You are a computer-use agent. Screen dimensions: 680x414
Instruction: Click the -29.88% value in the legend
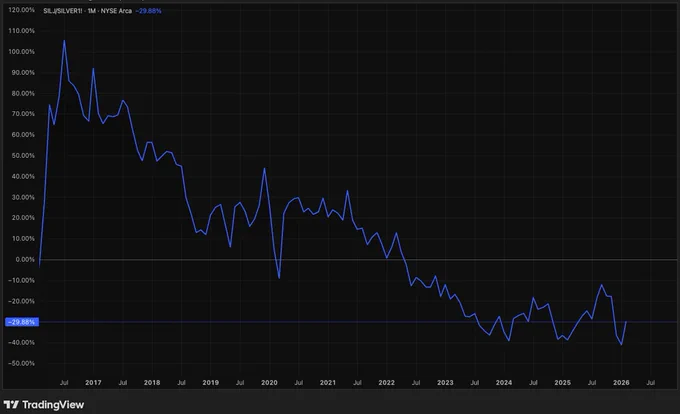tap(149, 11)
